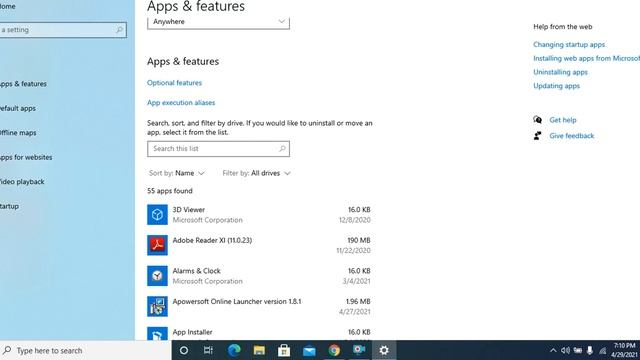The image size is (640, 360).
Task: Click the 12/8/2020 install date
Action: (354, 220)
